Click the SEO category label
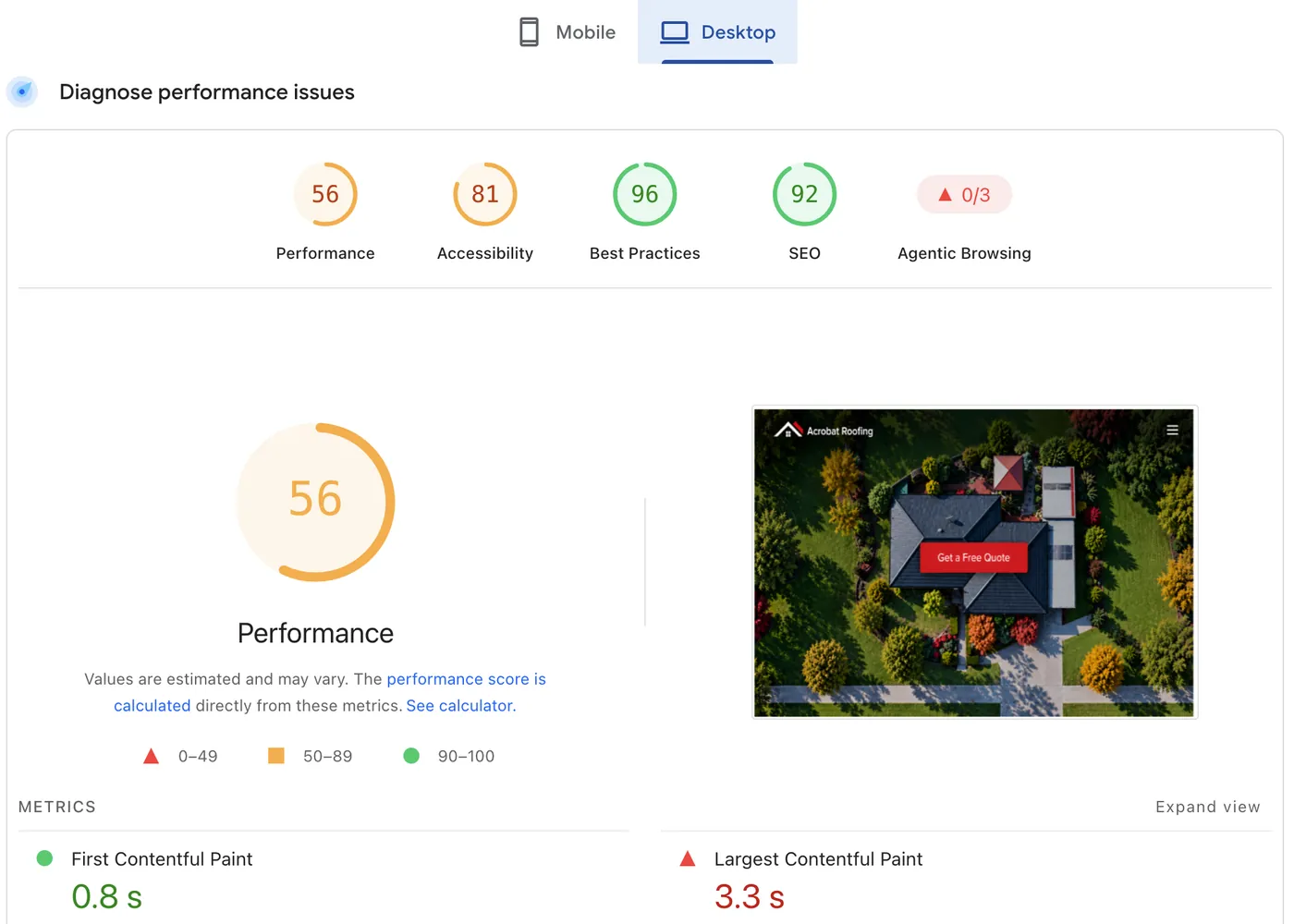Image resolution: width=1294 pixels, height=924 pixels. 804,253
